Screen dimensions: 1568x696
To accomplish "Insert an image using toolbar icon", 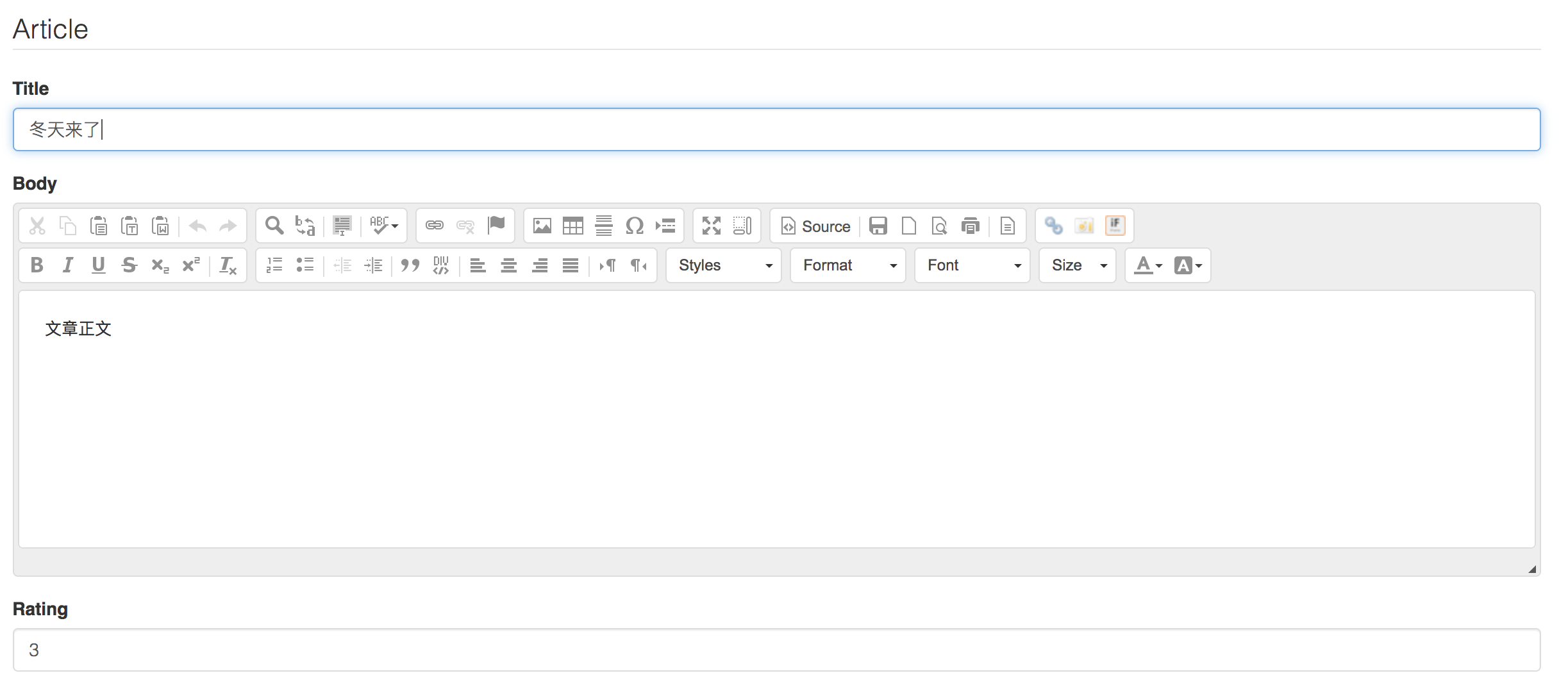I will 542,226.
